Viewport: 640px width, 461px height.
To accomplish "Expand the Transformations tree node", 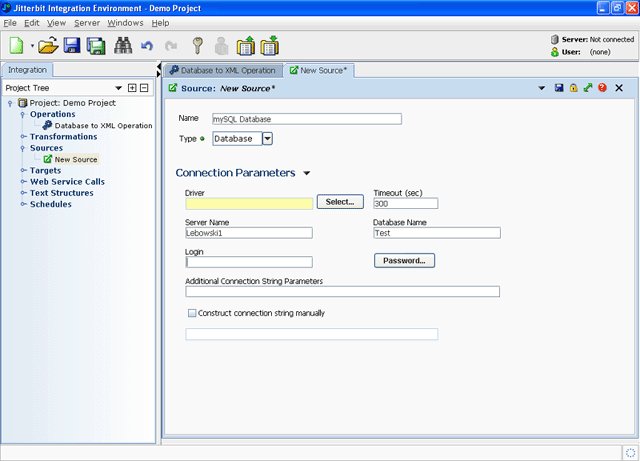I will (x=24, y=137).
